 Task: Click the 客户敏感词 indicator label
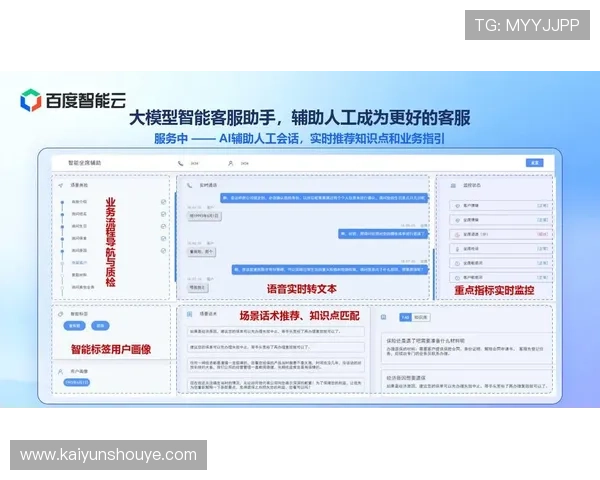pos(473,277)
